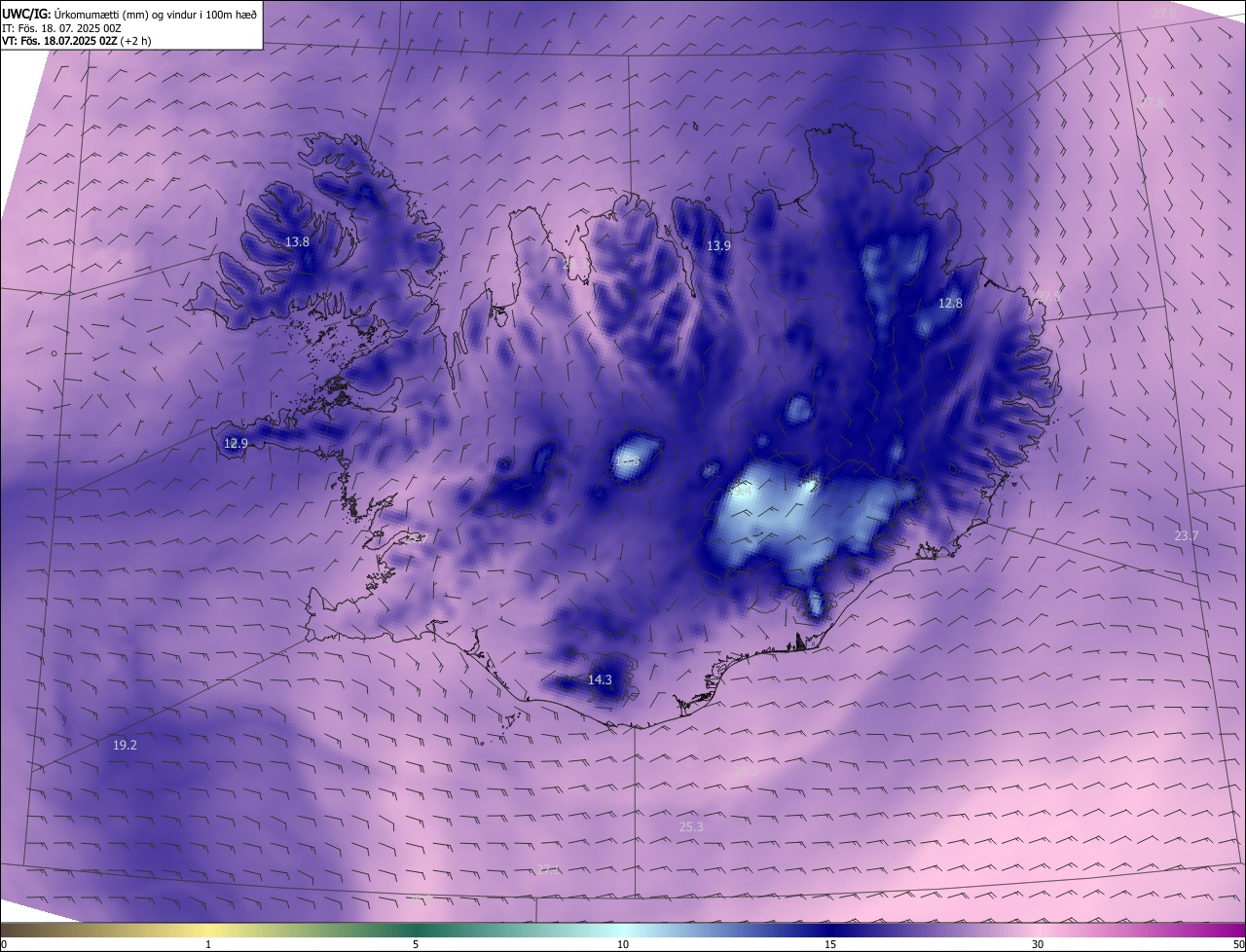Viewport: 1246px width, 952px height.
Task: Select the 12.9 value label
Action: (236, 443)
